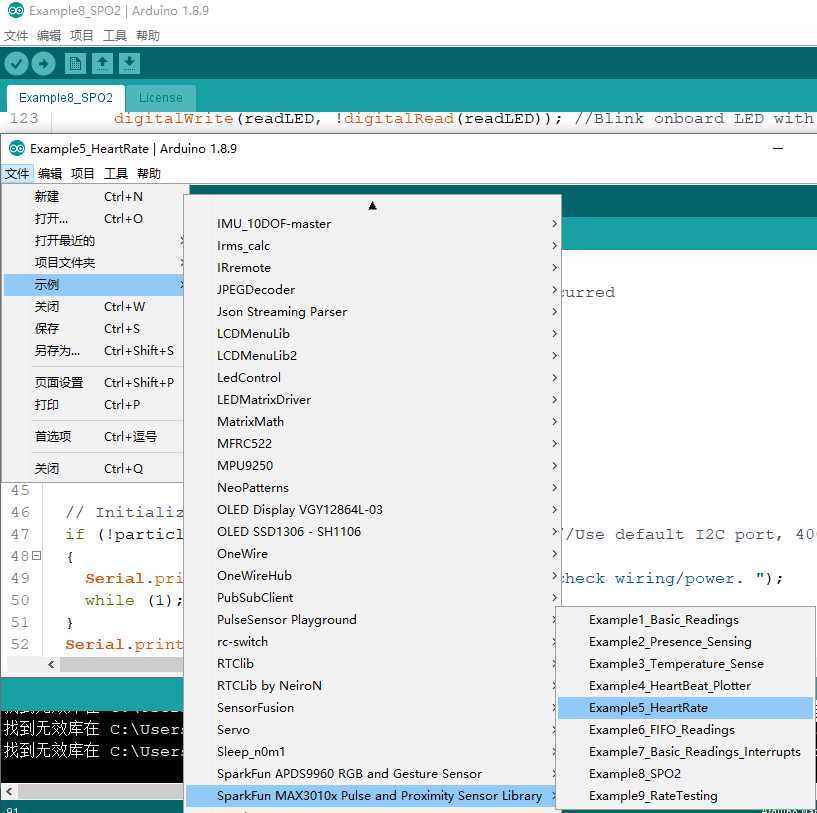Expand NeoPatterns examples

click(373, 488)
